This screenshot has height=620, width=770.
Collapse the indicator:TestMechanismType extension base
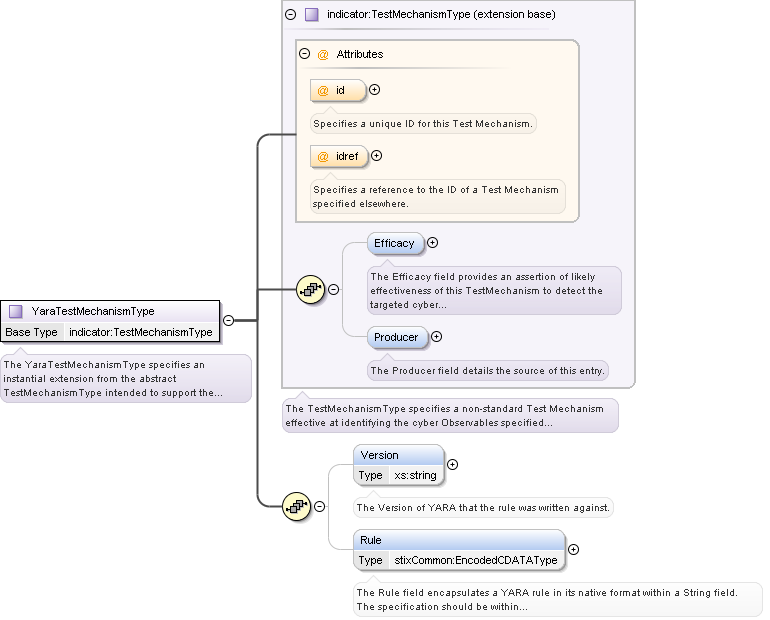pyautogui.click(x=291, y=14)
